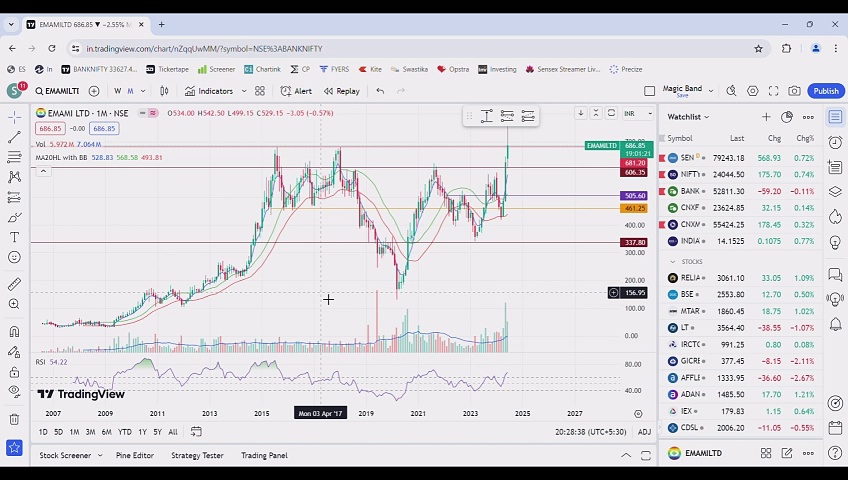Screen dimensions: 848x480
Task: Switch range to 1D
Action: pos(43,432)
